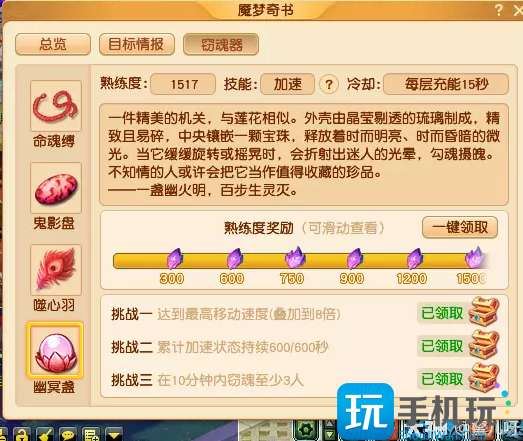
Task: Click 已领取 label for 挑战二
Action: (442, 346)
